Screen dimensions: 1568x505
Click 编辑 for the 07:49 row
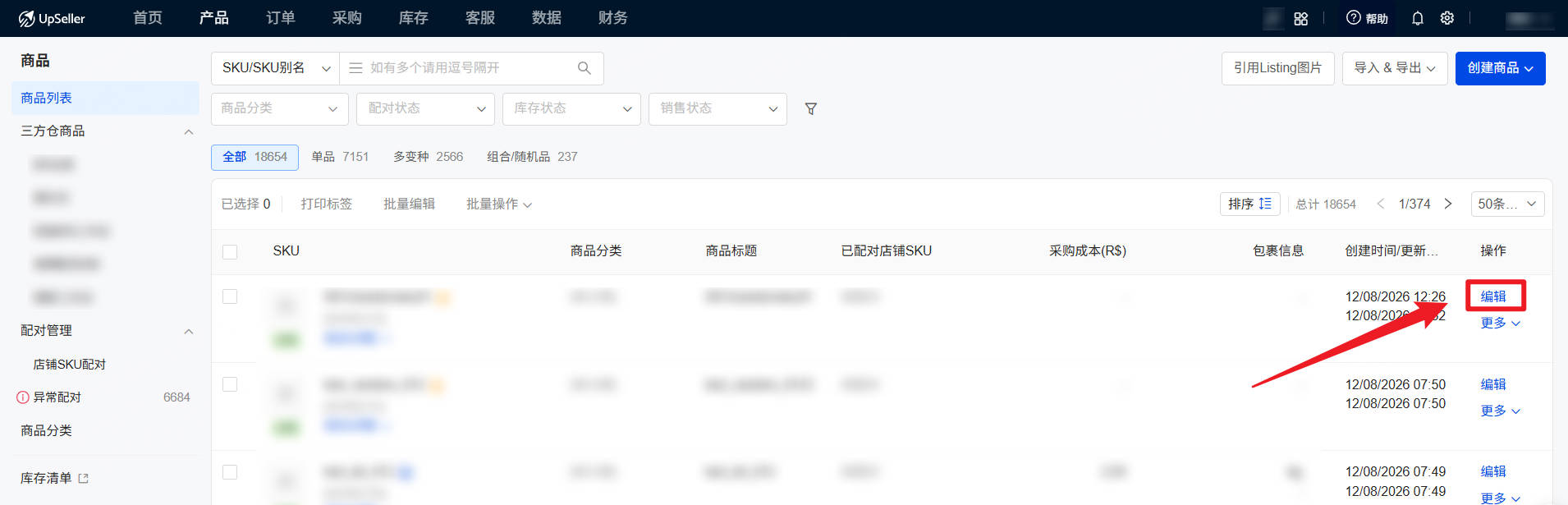pos(1493,471)
